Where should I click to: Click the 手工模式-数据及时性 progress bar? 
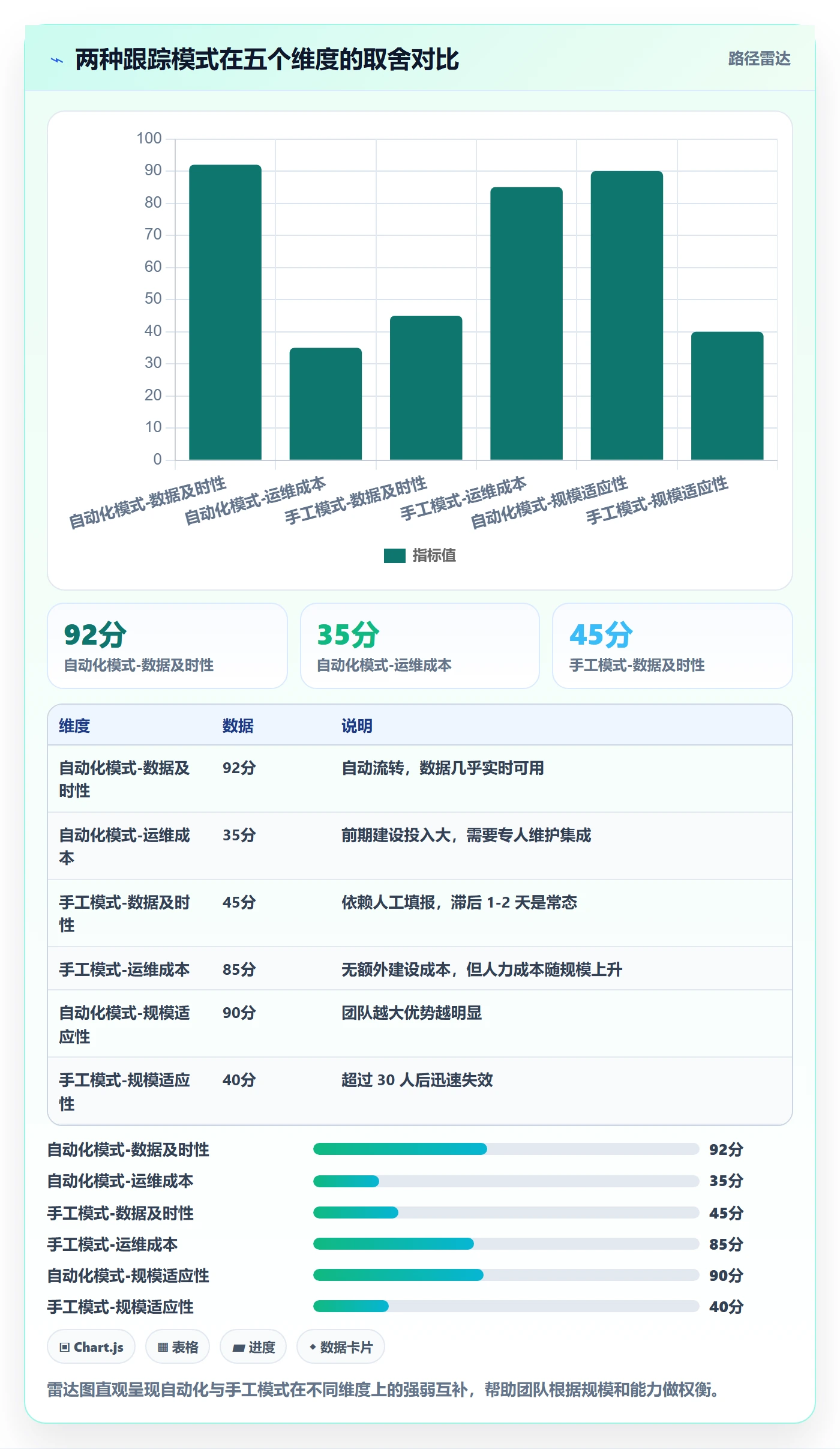(x=506, y=1213)
